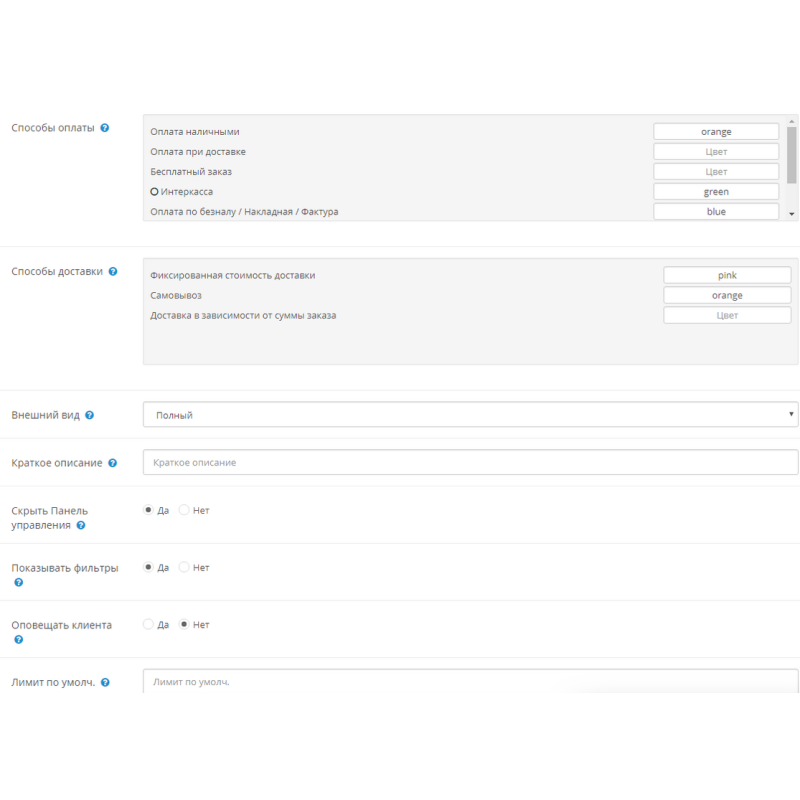
Task: Edit orange color field for Оплата наличными
Action: pos(716,132)
